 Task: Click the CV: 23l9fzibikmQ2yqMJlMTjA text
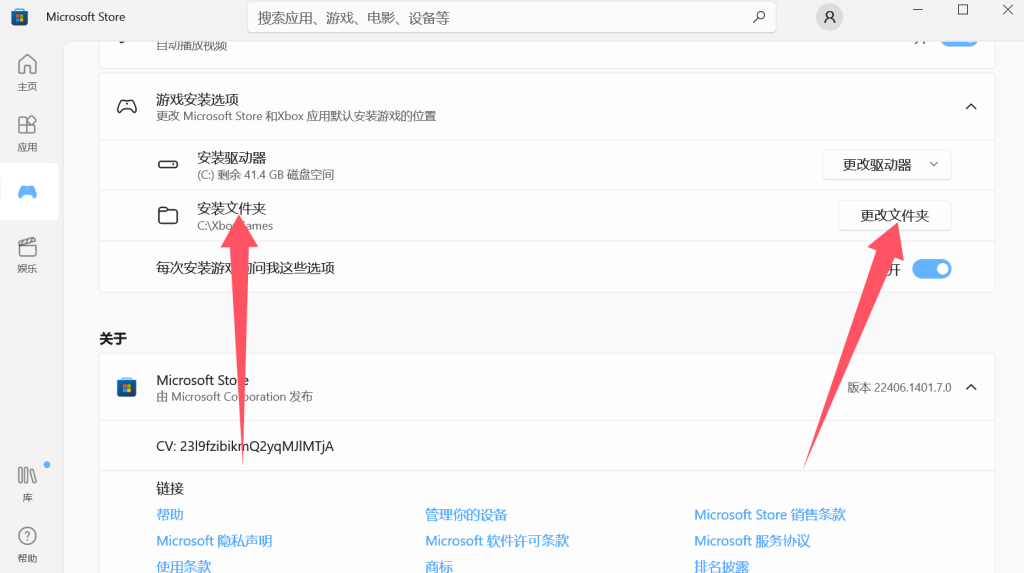point(245,446)
